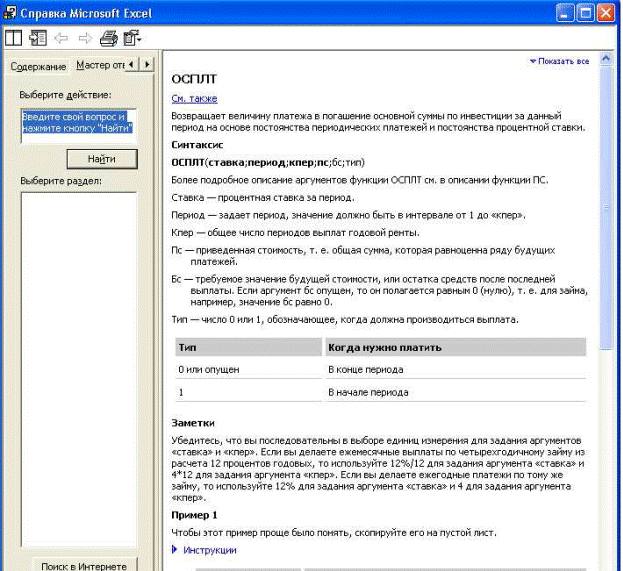Open the См. также link

(x=194, y=99)
